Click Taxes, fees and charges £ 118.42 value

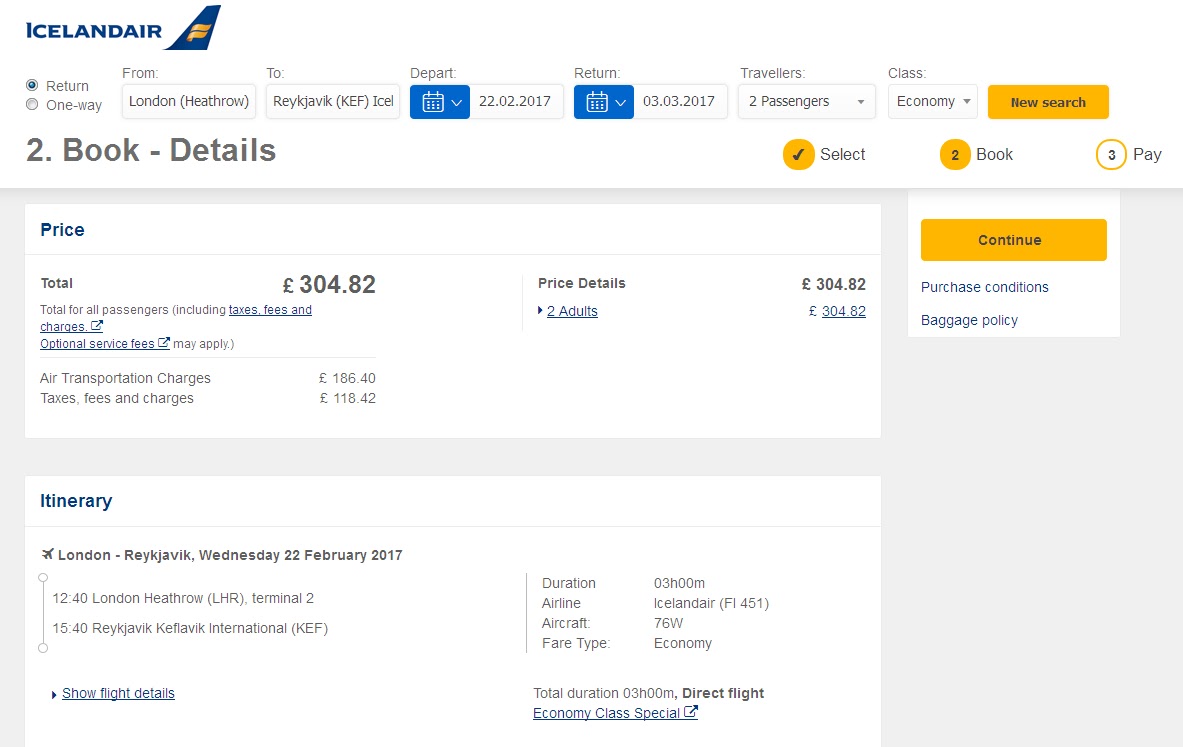click(x=347, y=398)
